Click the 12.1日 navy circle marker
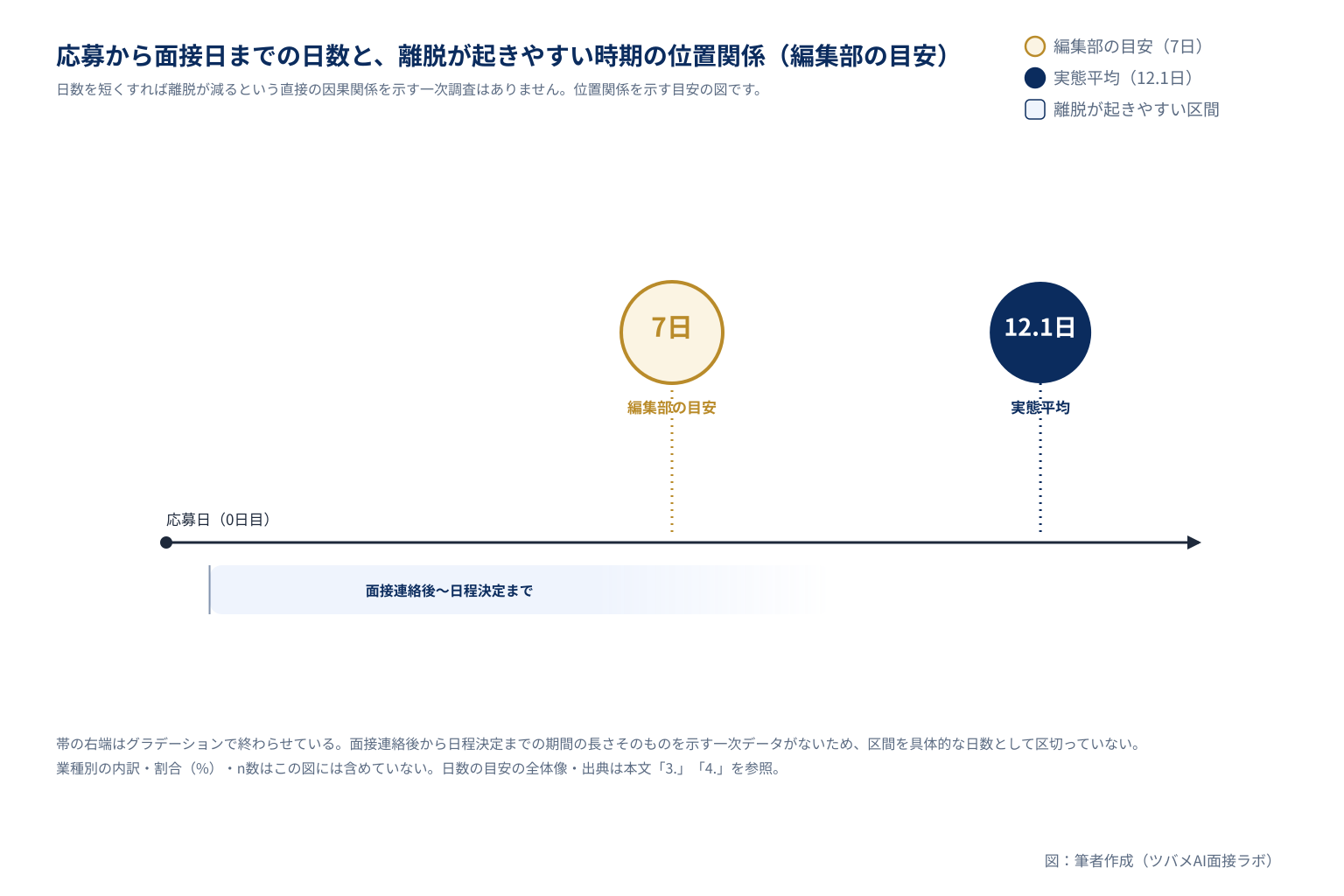The image size is (1344, 896). [x=1040, y=332]
